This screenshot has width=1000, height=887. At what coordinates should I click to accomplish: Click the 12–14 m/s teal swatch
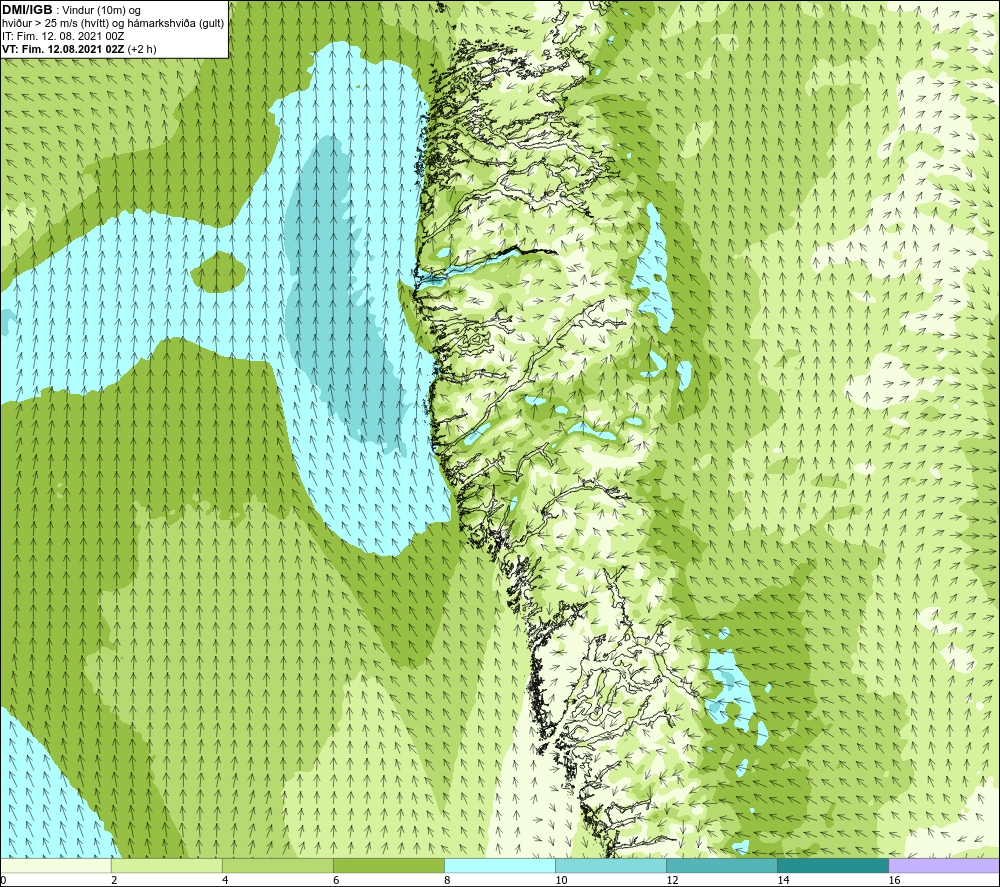[x=721, y=865]
